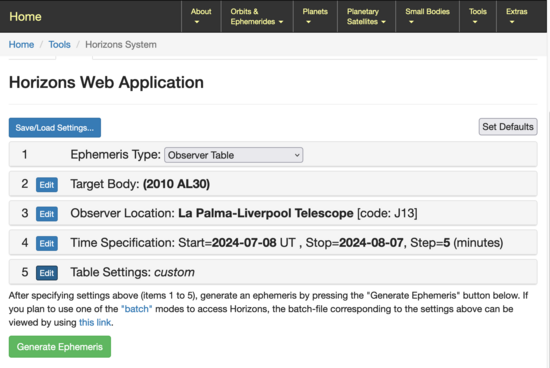This screenshot has height=368, width=550.
Task: Click the Generate Ephemeris button
Action: click(x=60, y=347)
